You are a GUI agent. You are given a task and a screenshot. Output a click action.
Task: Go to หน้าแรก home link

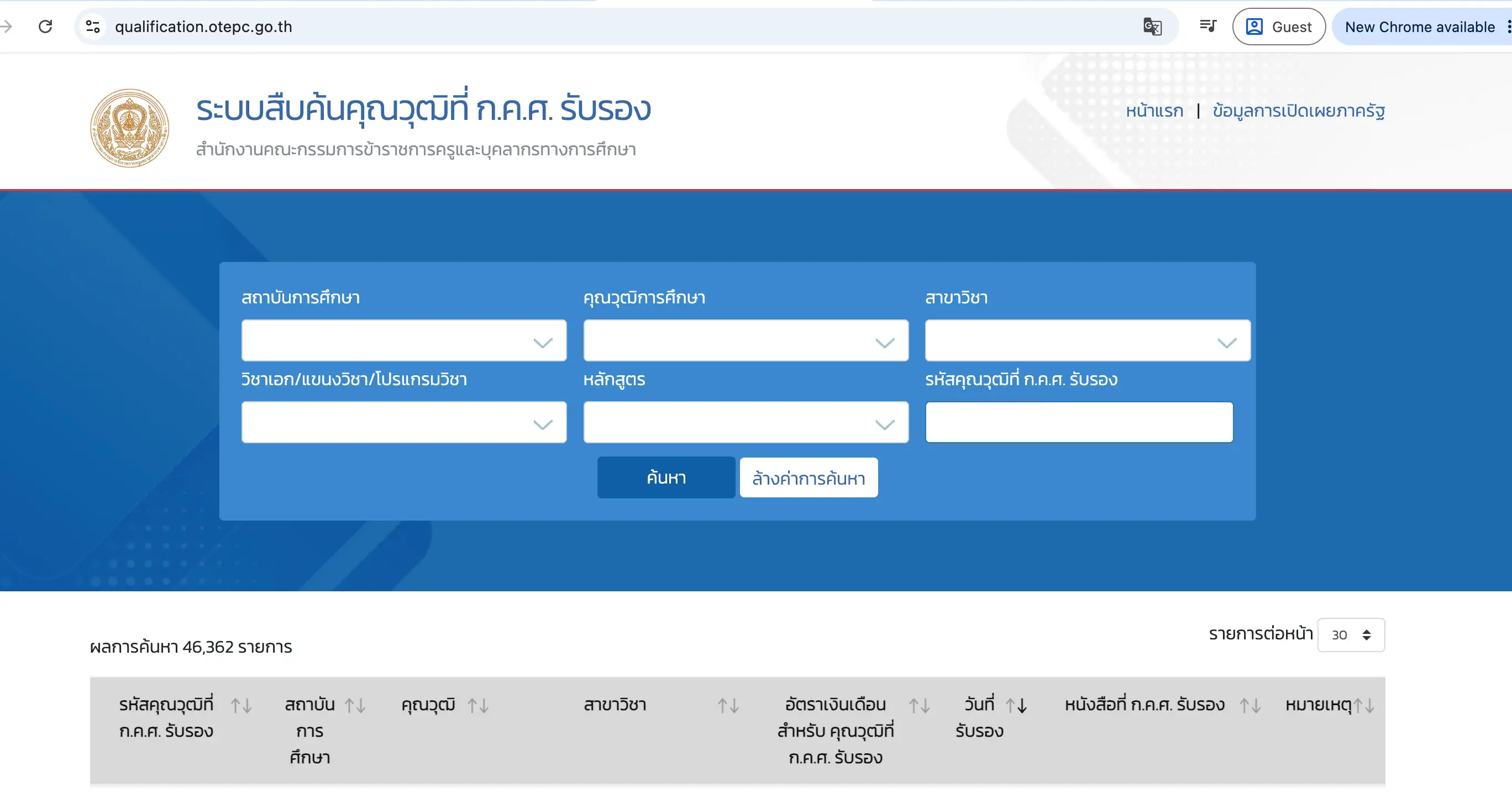point(1154,111)
